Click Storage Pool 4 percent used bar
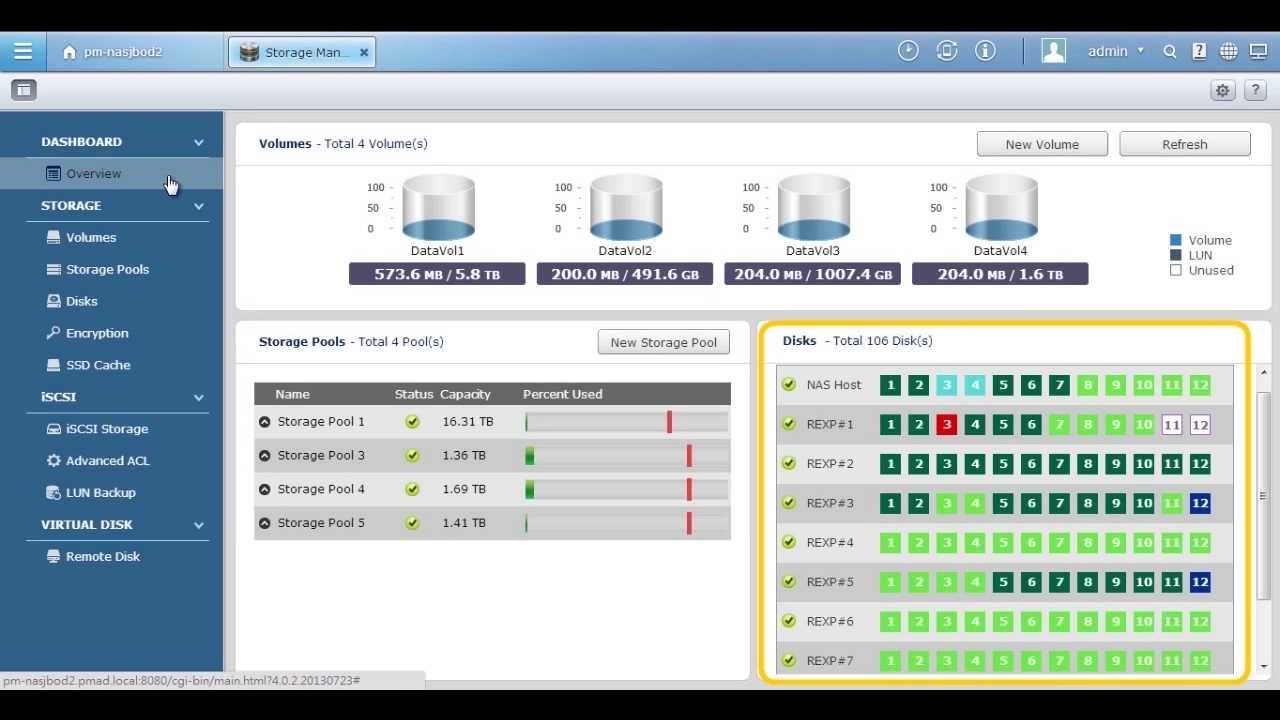The image size is (1280, 720). (626, 490)
